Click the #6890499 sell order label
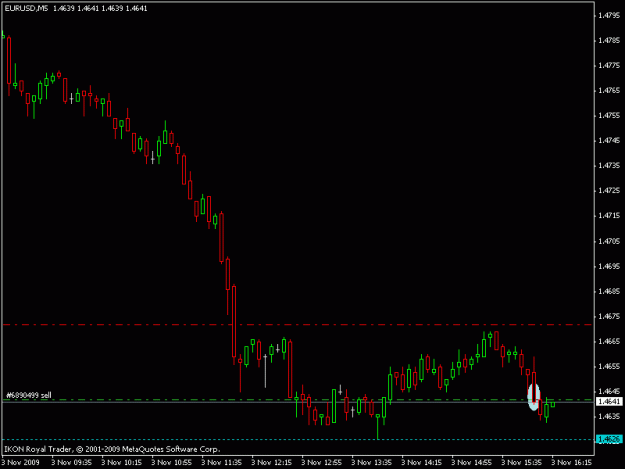The image size is (625, 469). [29, 395]
